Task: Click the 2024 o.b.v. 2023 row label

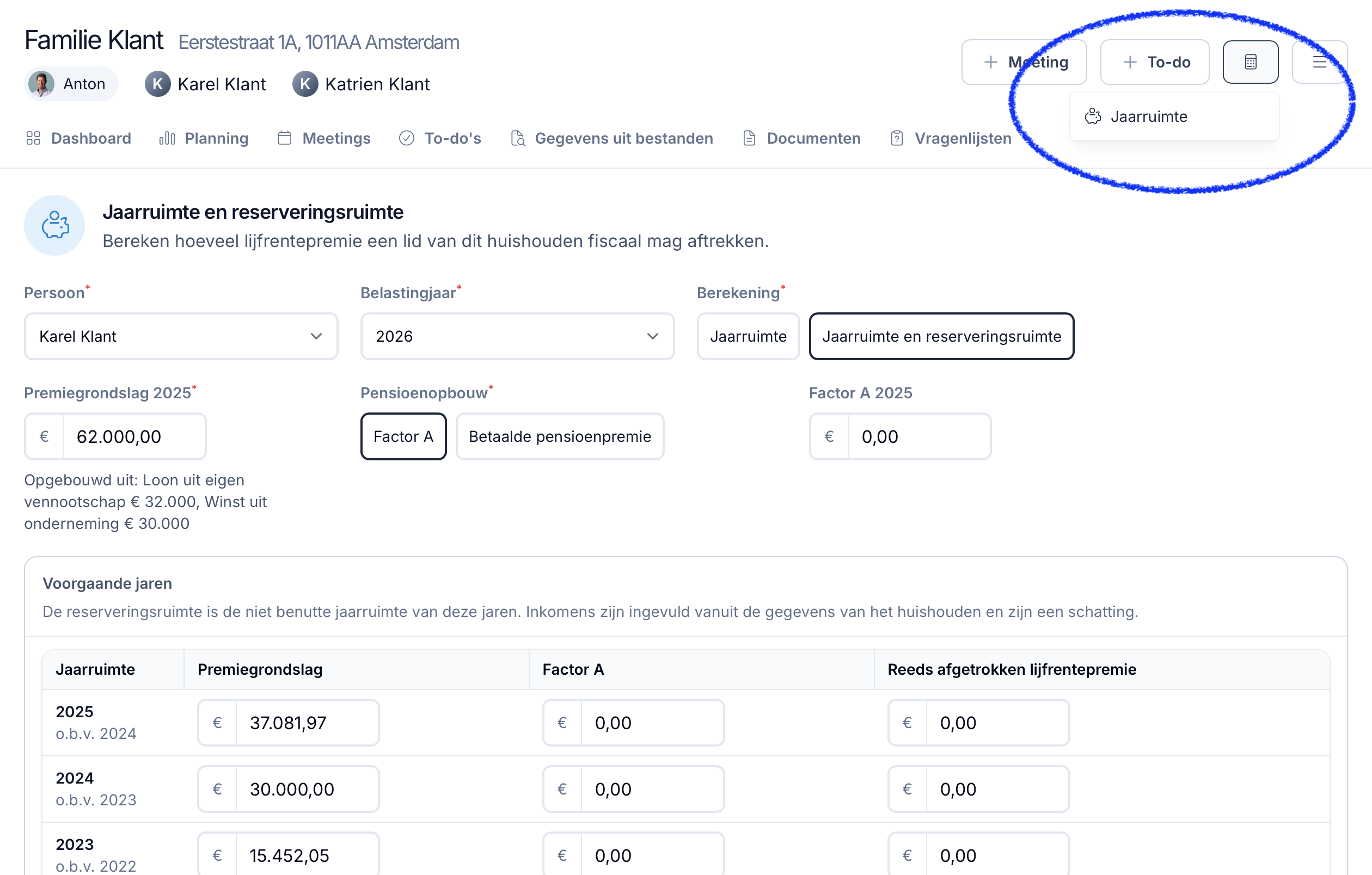Action: click(96, 789)
